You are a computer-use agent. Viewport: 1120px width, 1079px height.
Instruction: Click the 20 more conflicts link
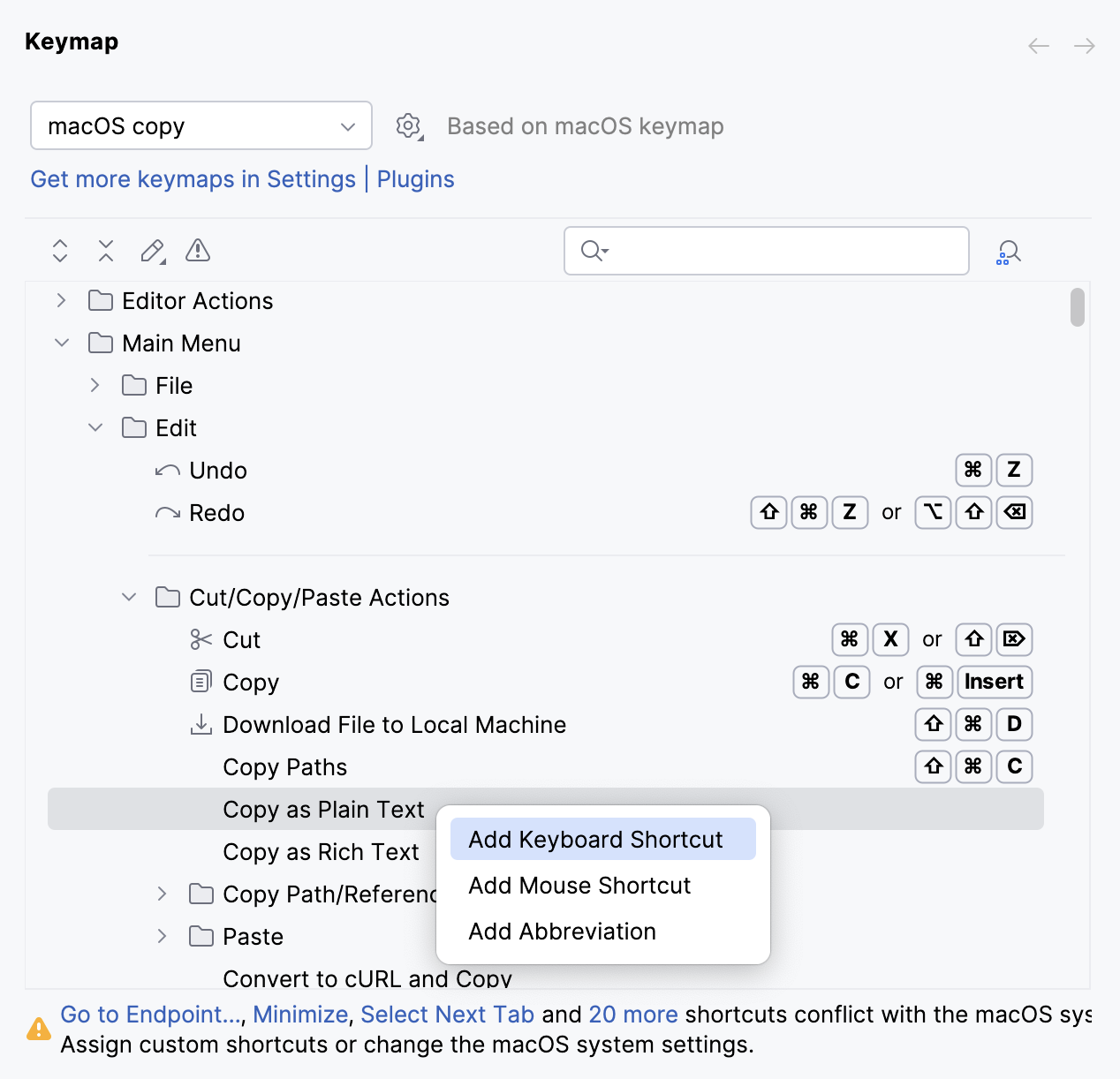(632, 1014)
